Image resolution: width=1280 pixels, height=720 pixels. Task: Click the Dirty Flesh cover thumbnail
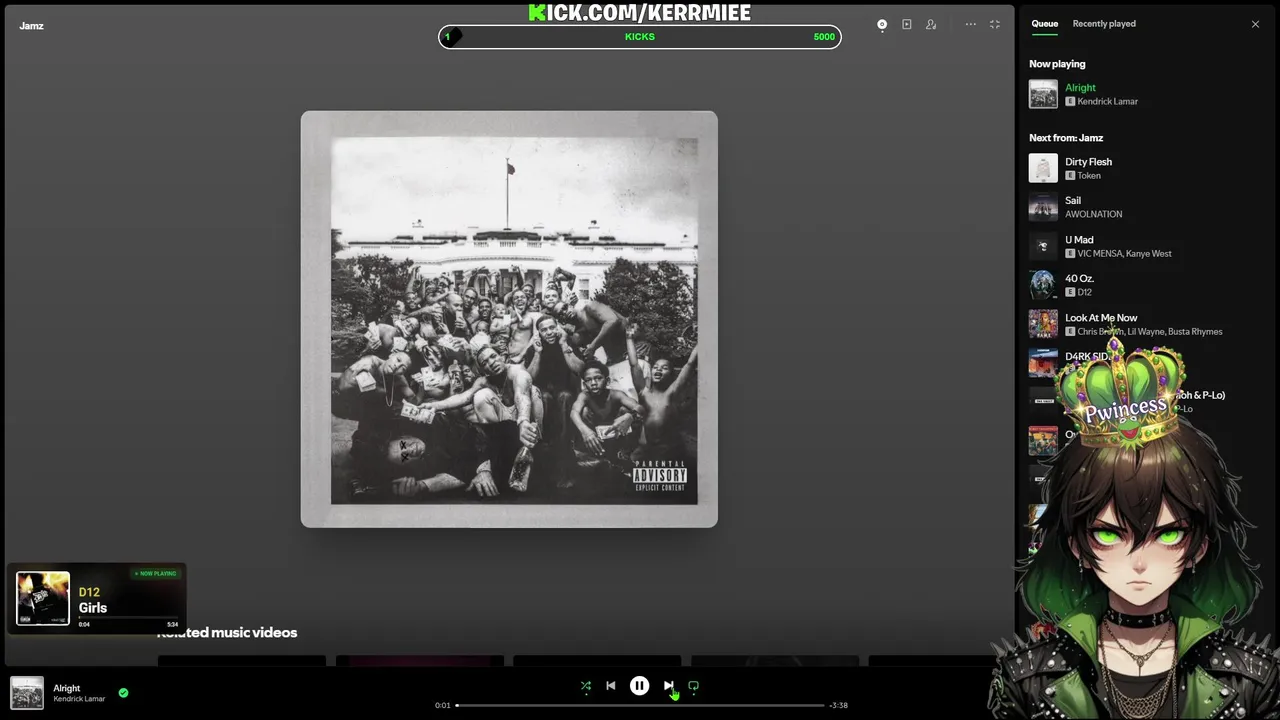[x=1043, y=168]
